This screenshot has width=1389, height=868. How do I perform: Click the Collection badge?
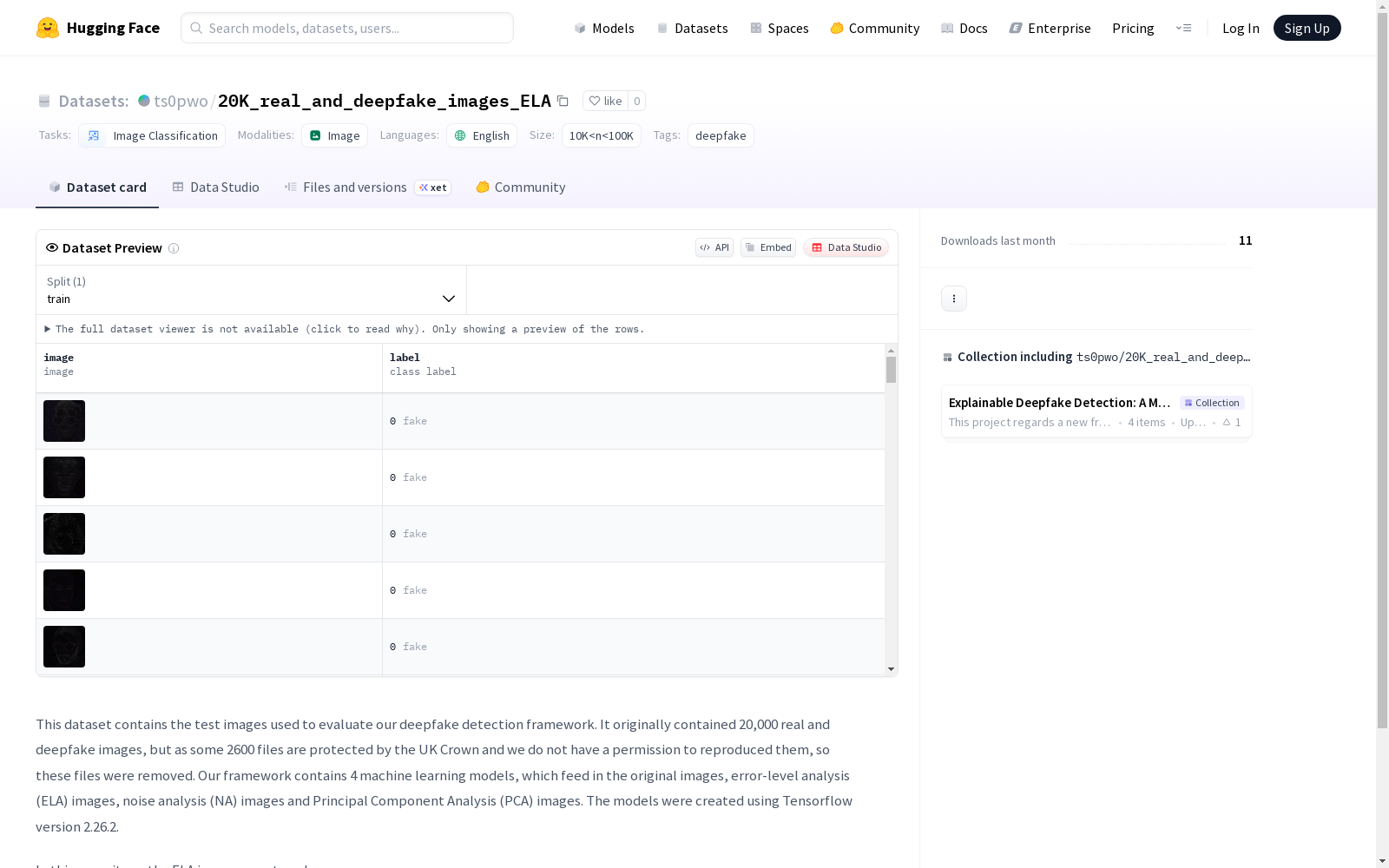1212,403
